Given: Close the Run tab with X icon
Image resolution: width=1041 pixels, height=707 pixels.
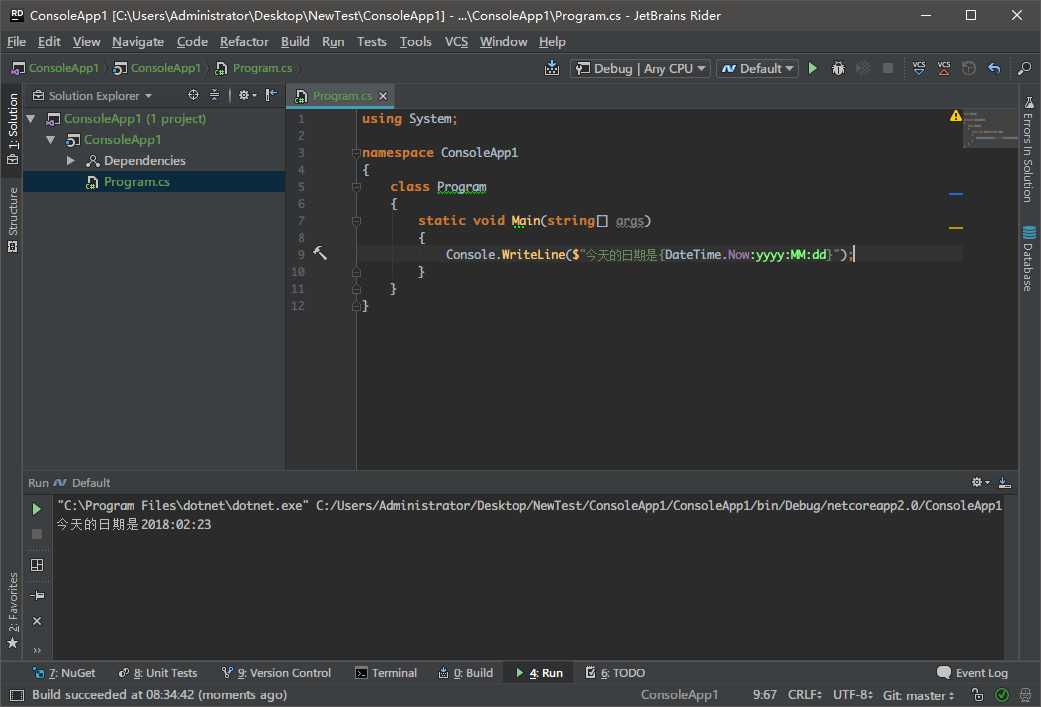Looking at the screenshot, I should tap(37, 621).
